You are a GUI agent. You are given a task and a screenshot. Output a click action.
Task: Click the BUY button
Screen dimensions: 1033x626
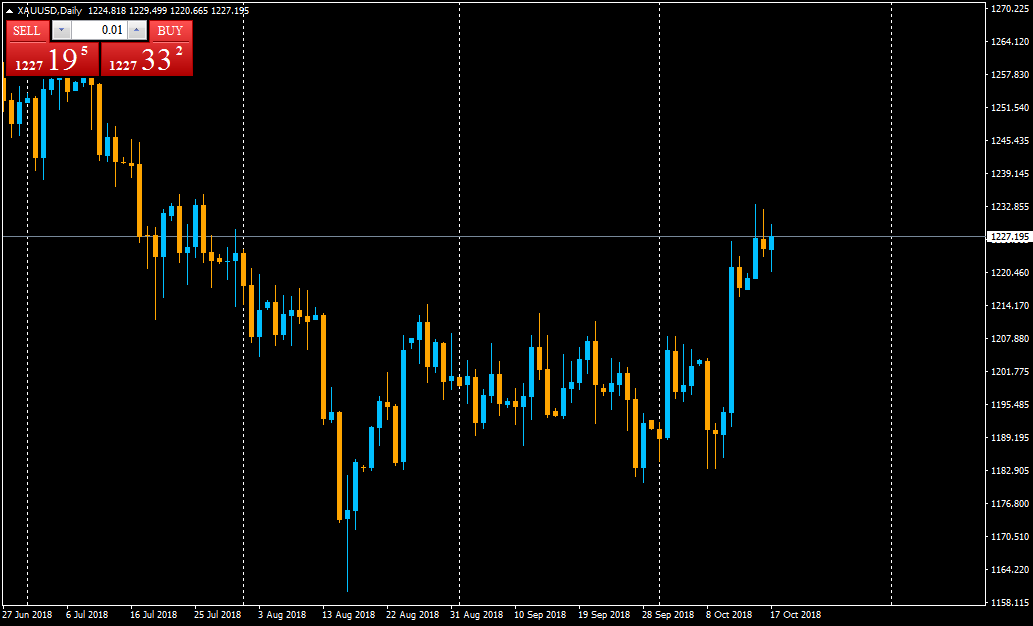tap(171, 30)
